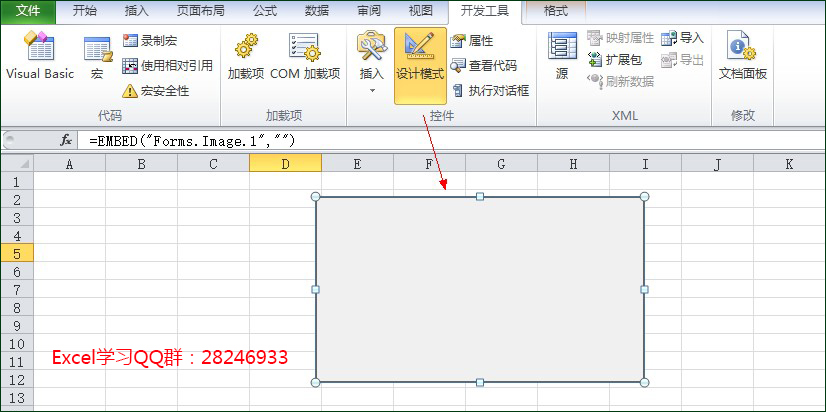Select row 5 header
Viewport: 826px width, 412px height.
click(x=17, y=253)
